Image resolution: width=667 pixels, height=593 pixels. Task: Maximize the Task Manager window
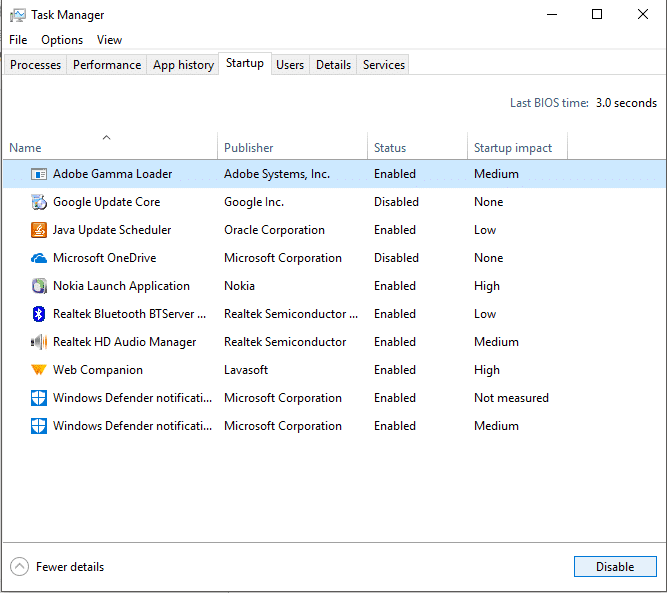pos(597,14)
